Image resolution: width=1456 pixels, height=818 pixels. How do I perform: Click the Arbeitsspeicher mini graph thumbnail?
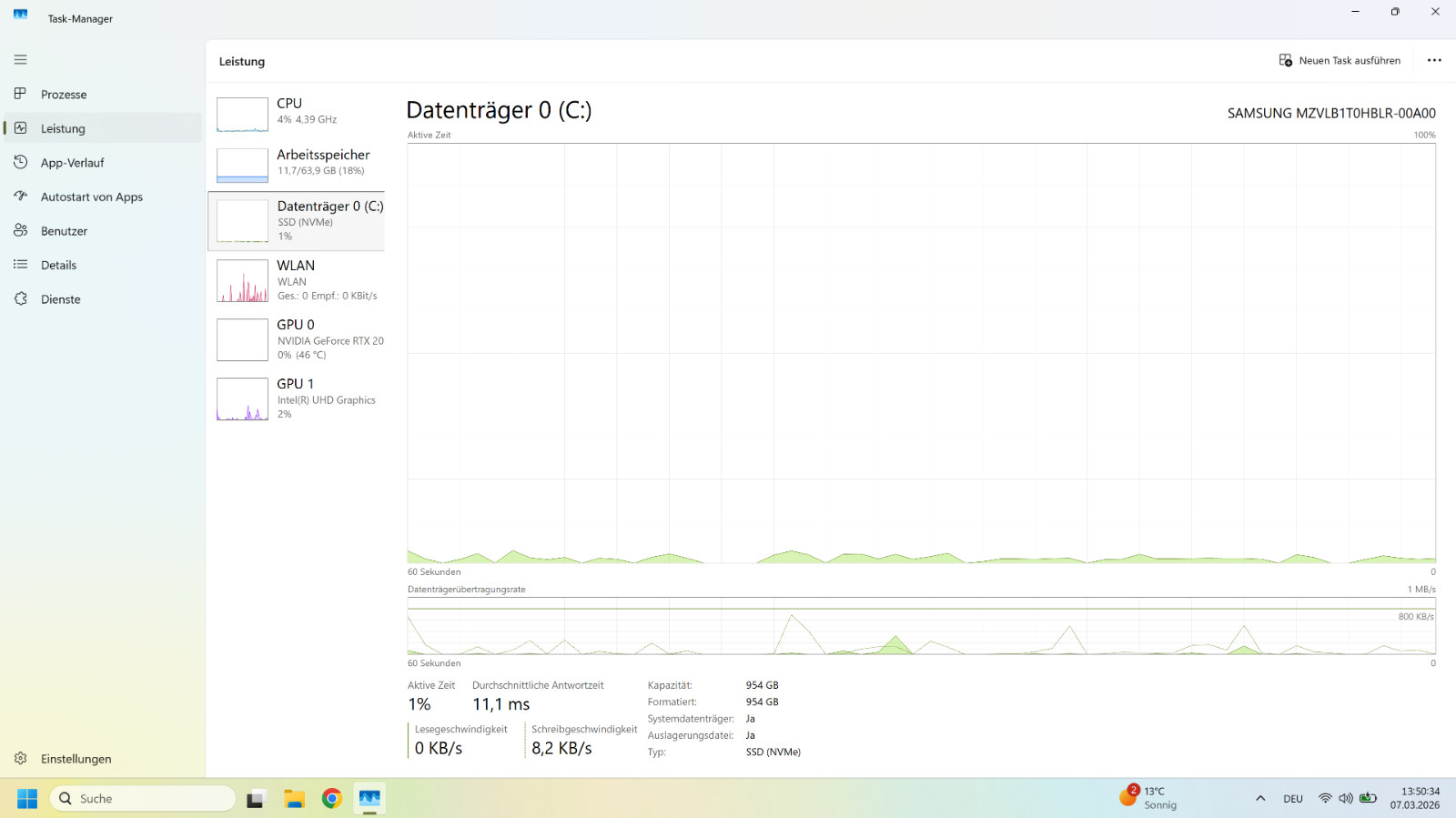pos(242,166)
